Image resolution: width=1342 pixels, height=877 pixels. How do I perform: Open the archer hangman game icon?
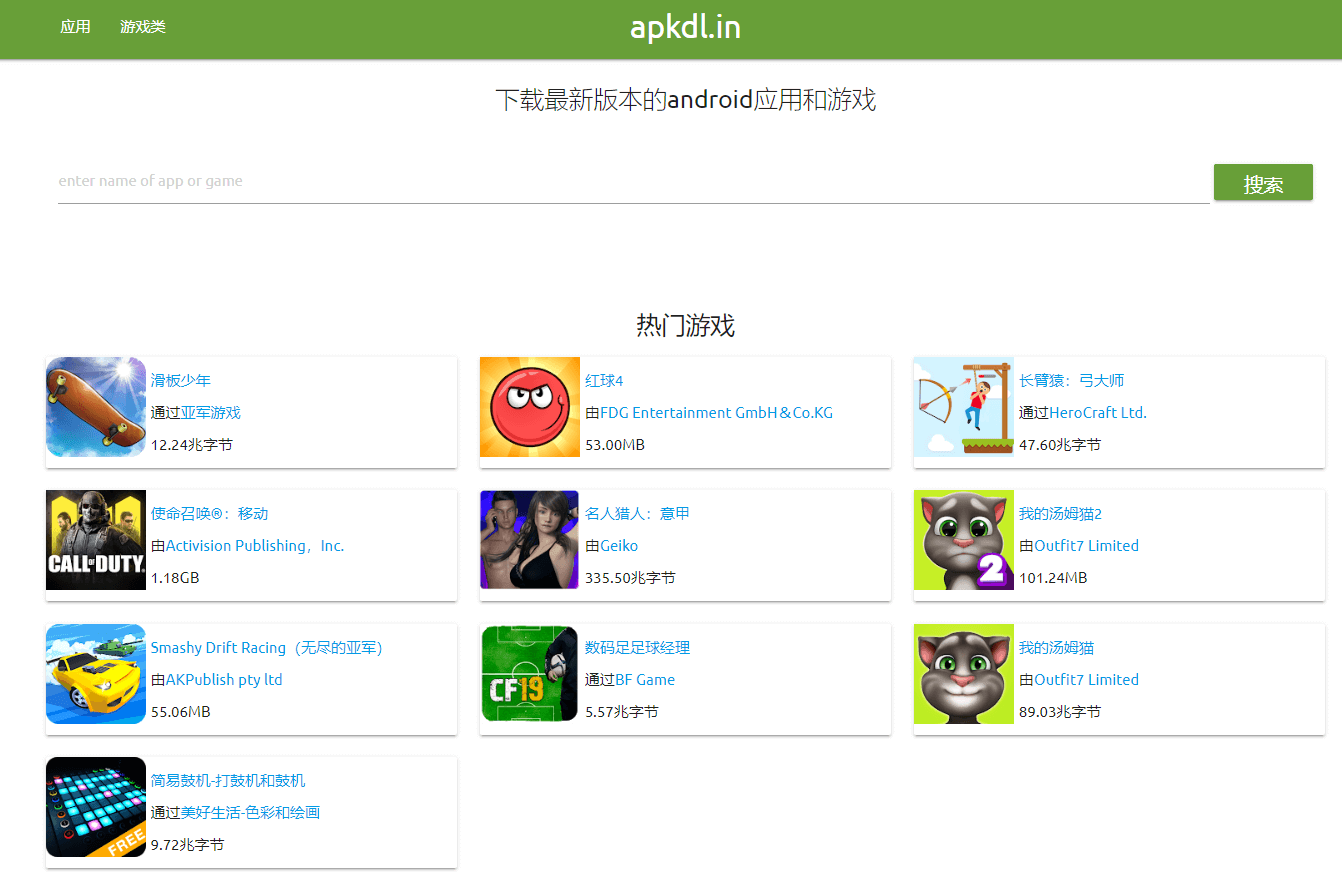coord(964,407)
